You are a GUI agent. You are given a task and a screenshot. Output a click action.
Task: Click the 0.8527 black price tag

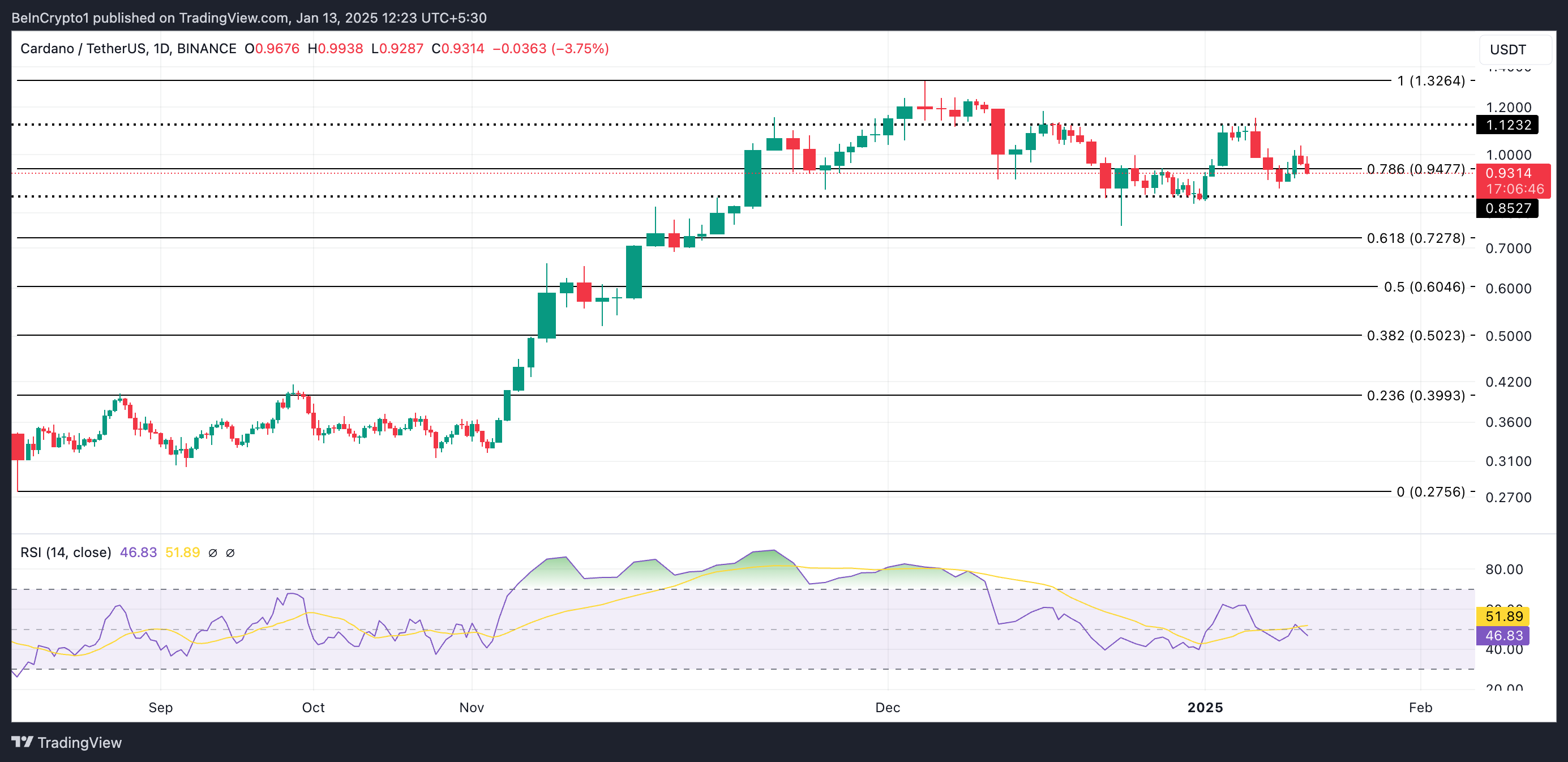click(1507, 208)
